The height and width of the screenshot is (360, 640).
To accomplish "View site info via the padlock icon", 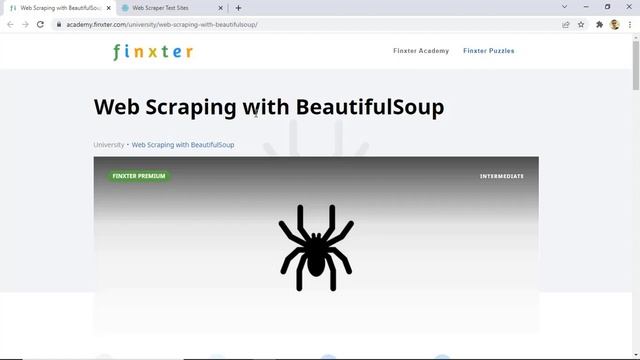I will [x=59, y=24].
